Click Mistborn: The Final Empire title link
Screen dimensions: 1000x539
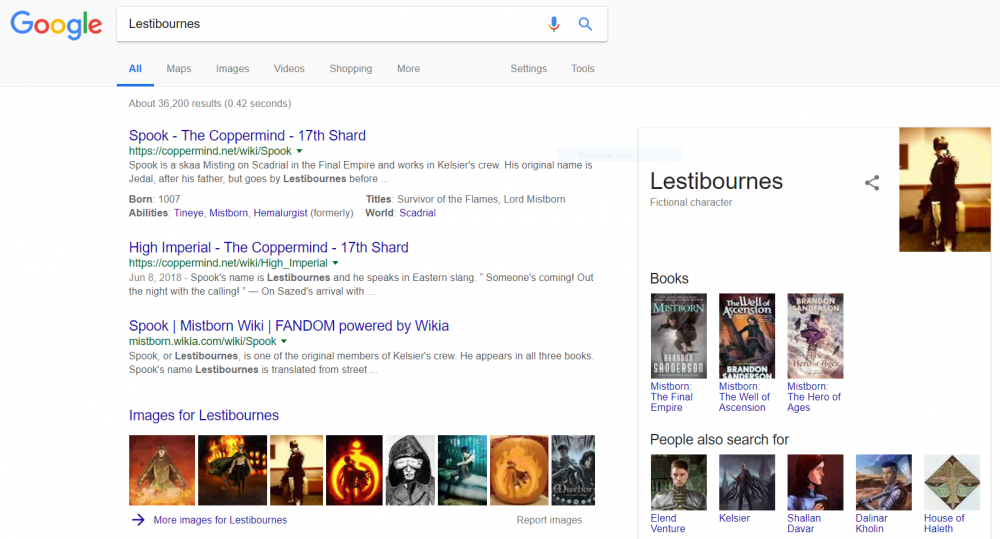pyautogui.click(x=672, y=397)
